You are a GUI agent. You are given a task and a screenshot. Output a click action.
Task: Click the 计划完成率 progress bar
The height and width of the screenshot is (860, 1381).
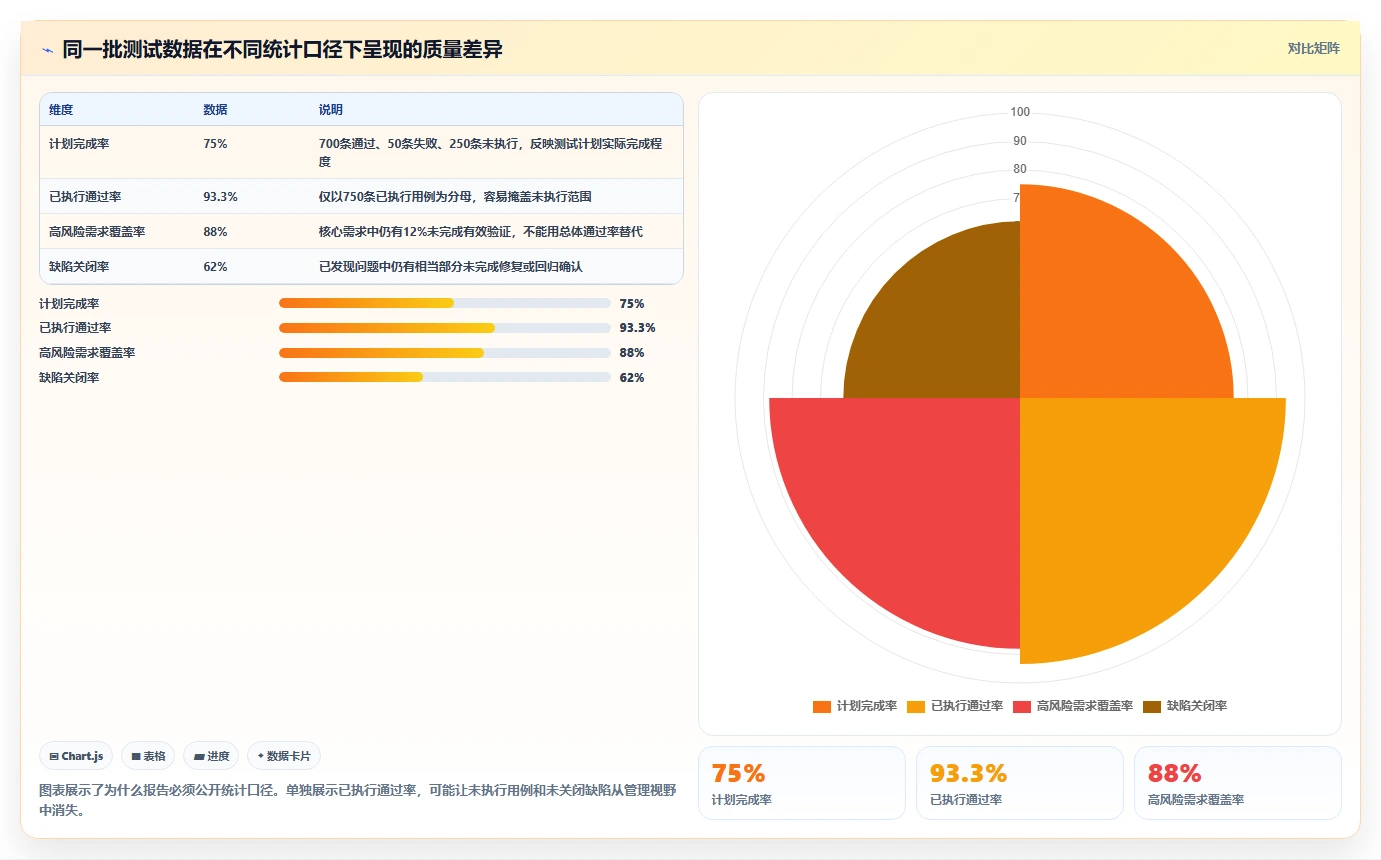coord(445,303)
